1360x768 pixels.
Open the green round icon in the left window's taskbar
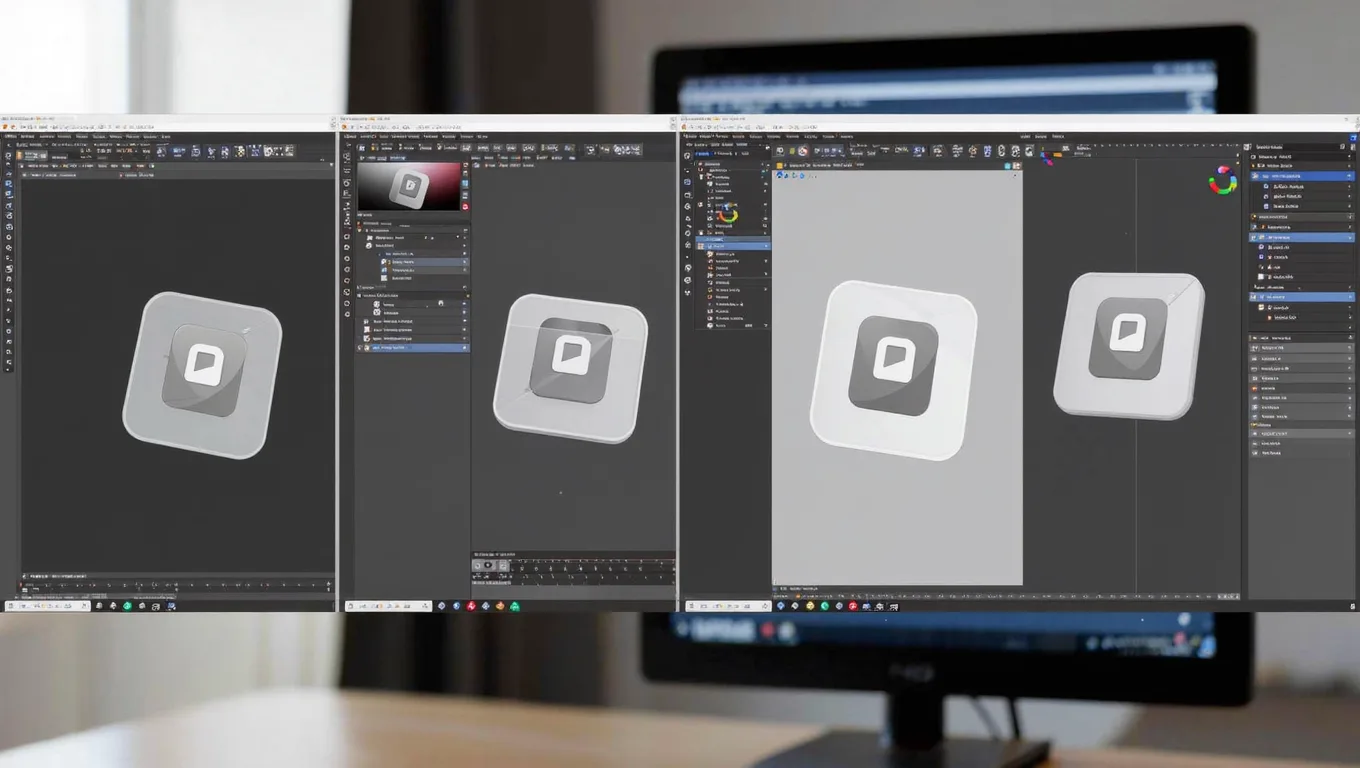coord(127,606)
